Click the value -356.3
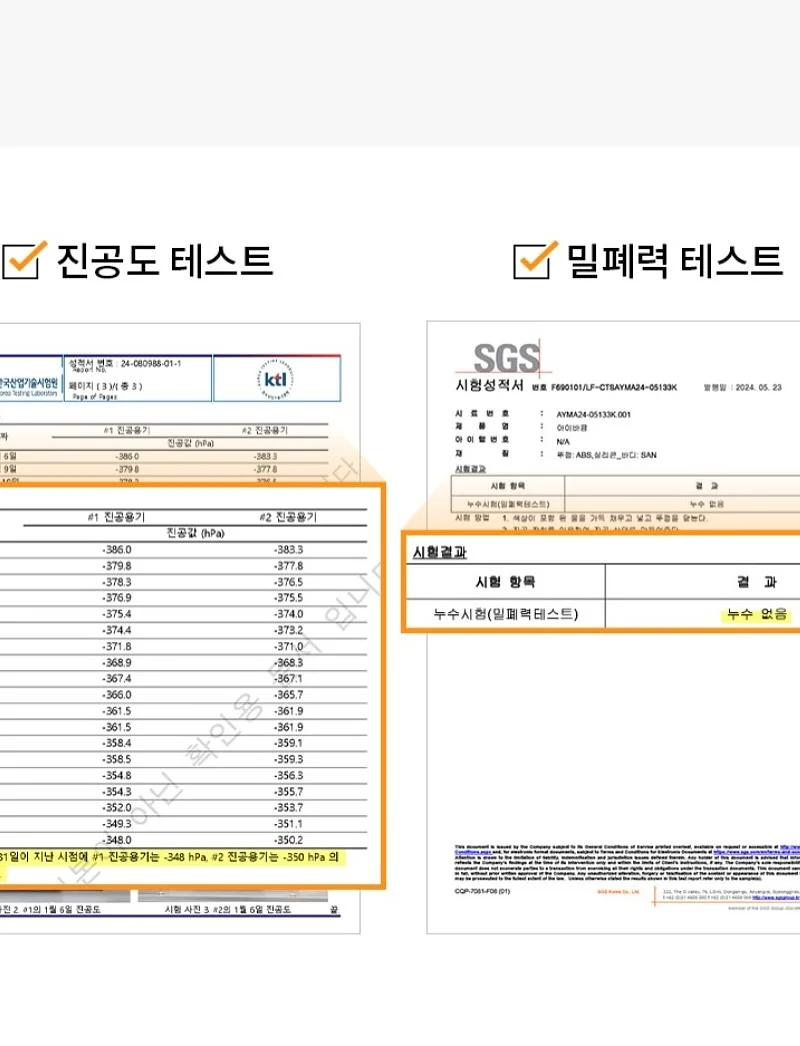 point(288,776)
